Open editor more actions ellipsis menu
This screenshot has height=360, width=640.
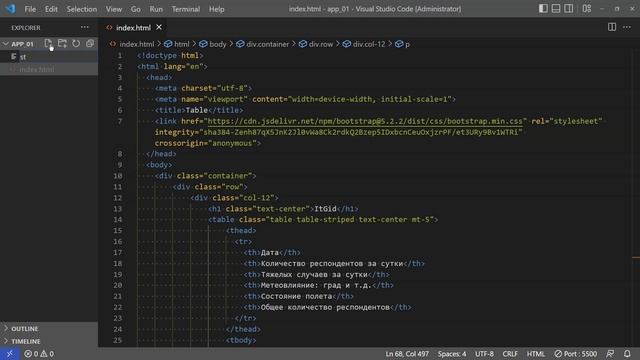pos(627,27)
